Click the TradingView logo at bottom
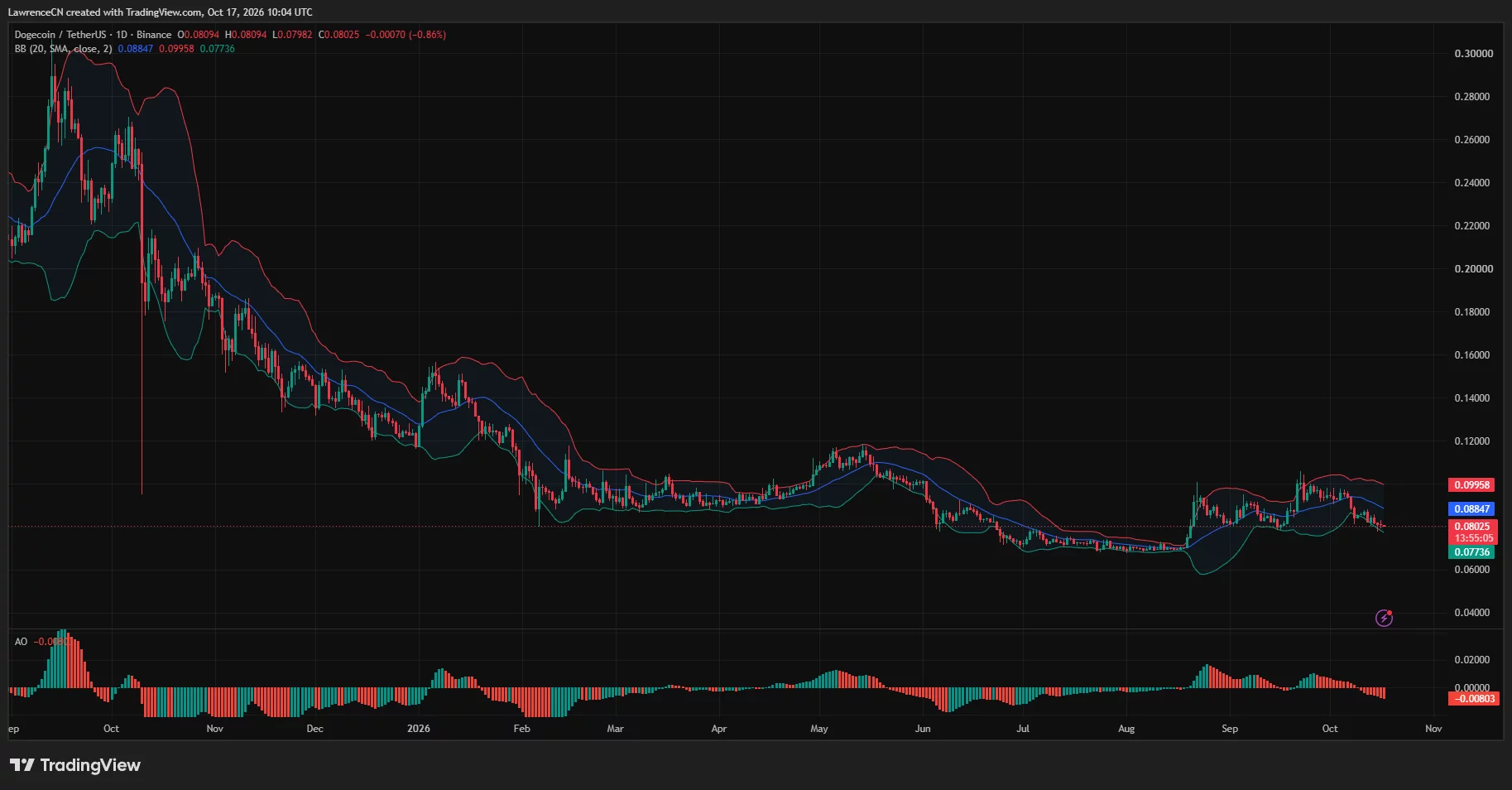 point(75,765)
